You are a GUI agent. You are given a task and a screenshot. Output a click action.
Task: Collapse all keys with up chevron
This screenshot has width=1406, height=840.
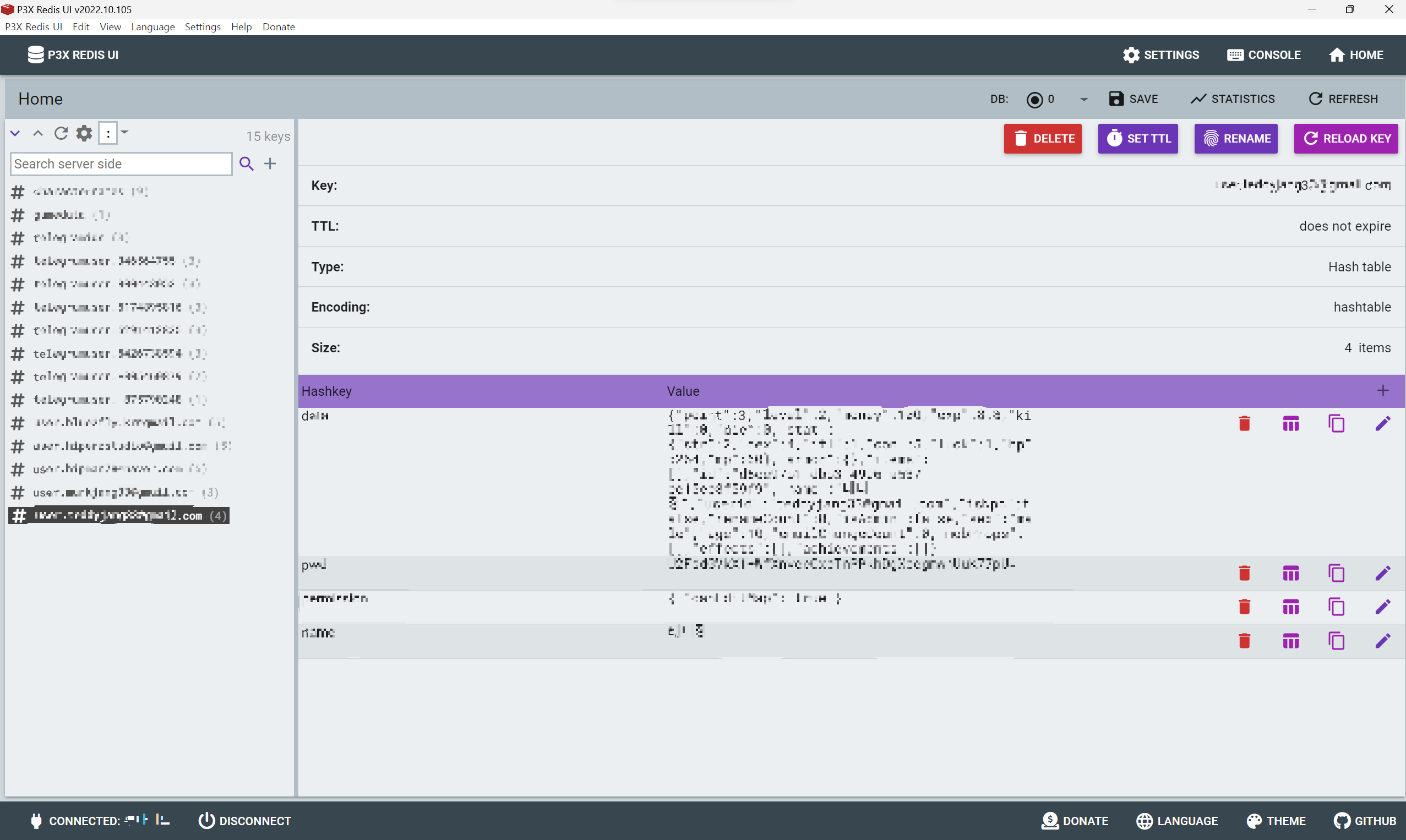pos(38,133)
